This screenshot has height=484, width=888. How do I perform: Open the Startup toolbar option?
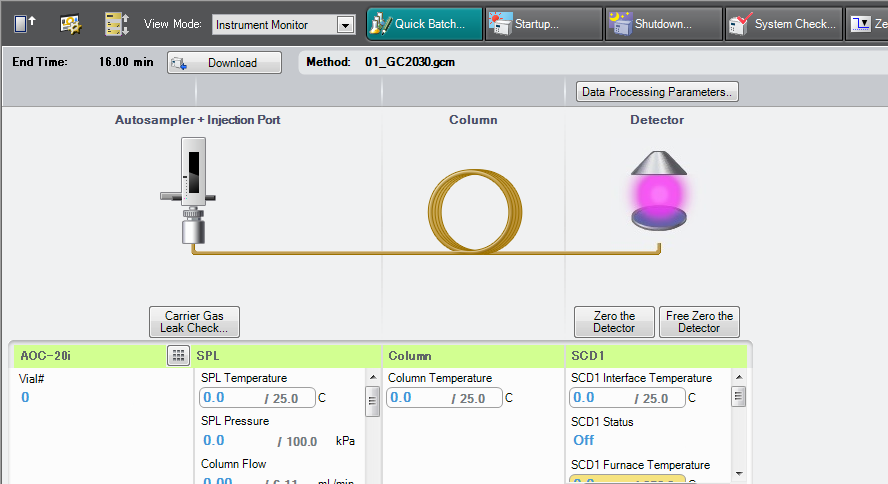click(x=543, y=24)
